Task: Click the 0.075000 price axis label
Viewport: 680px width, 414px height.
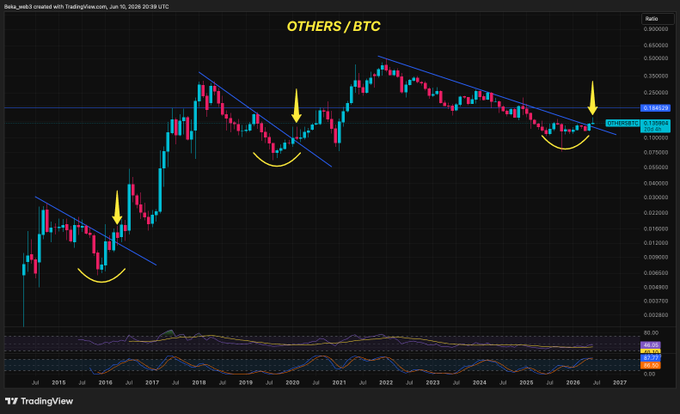Action: point(656,152)
